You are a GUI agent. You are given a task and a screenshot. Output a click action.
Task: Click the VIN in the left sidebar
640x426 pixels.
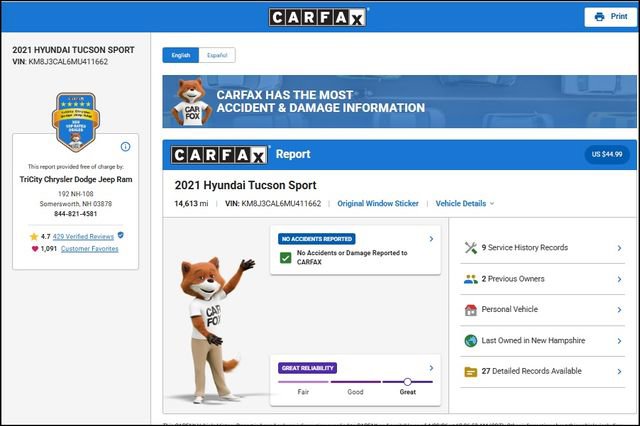(60, 62)
